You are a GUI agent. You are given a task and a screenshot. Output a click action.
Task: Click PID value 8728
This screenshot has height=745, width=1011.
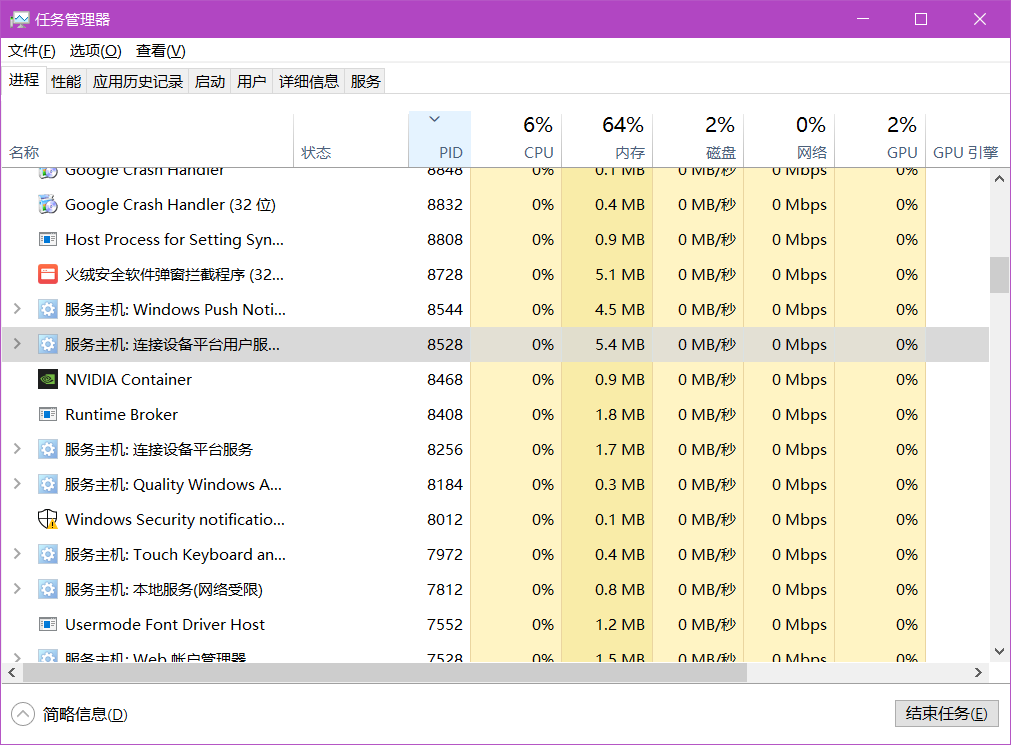pyautogui.click(x=445, y=274)
